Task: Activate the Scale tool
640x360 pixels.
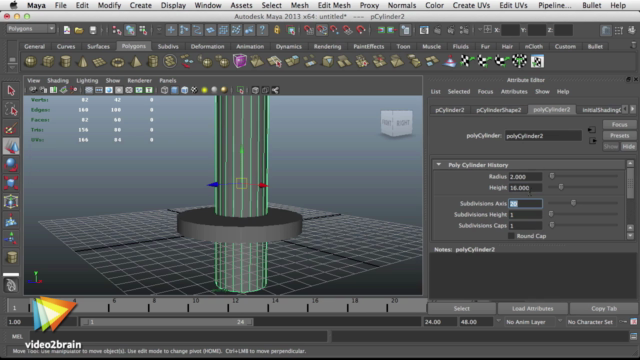Action: pyautogui.click(x=11, y=183)
